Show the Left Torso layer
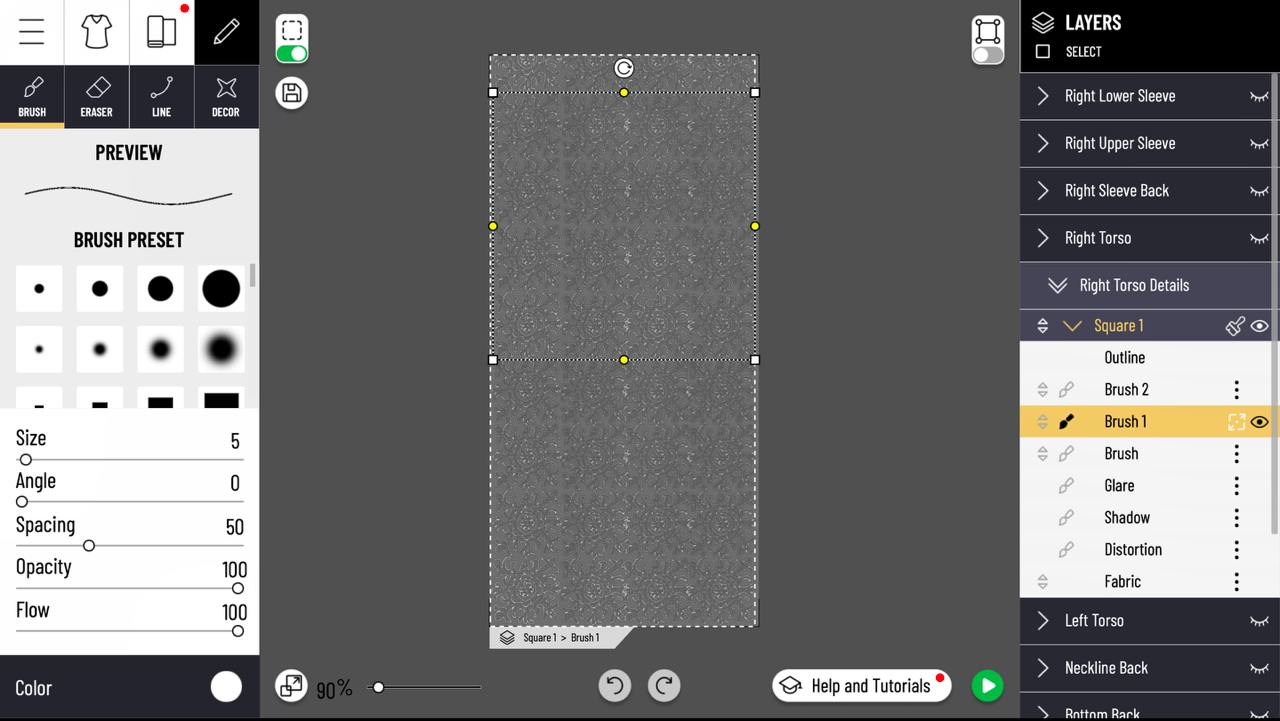1280x721 pixels. tap(1259, 621)
